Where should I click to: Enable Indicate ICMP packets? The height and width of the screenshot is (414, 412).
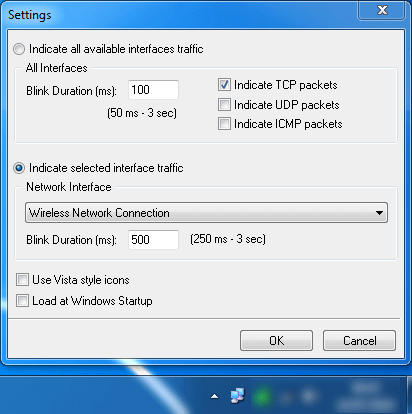click(224, 124)
